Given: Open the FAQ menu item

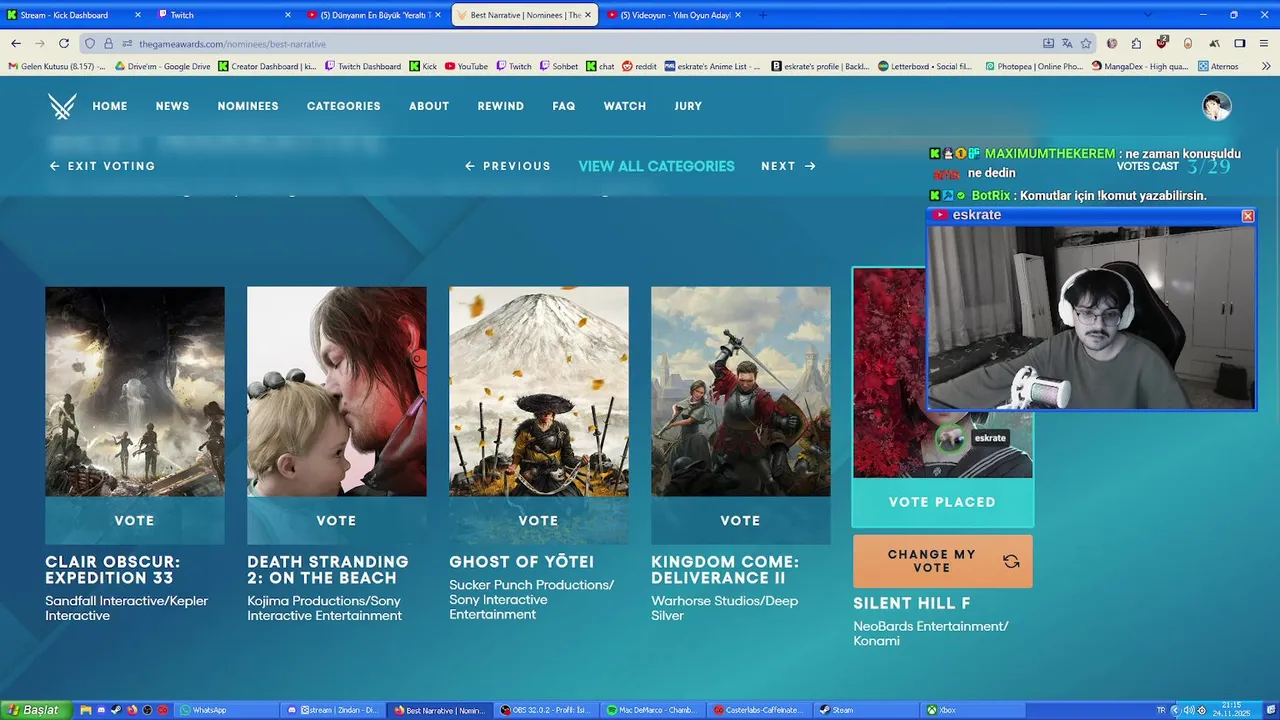Looking at the screenshot, I should tap(564, 106).
